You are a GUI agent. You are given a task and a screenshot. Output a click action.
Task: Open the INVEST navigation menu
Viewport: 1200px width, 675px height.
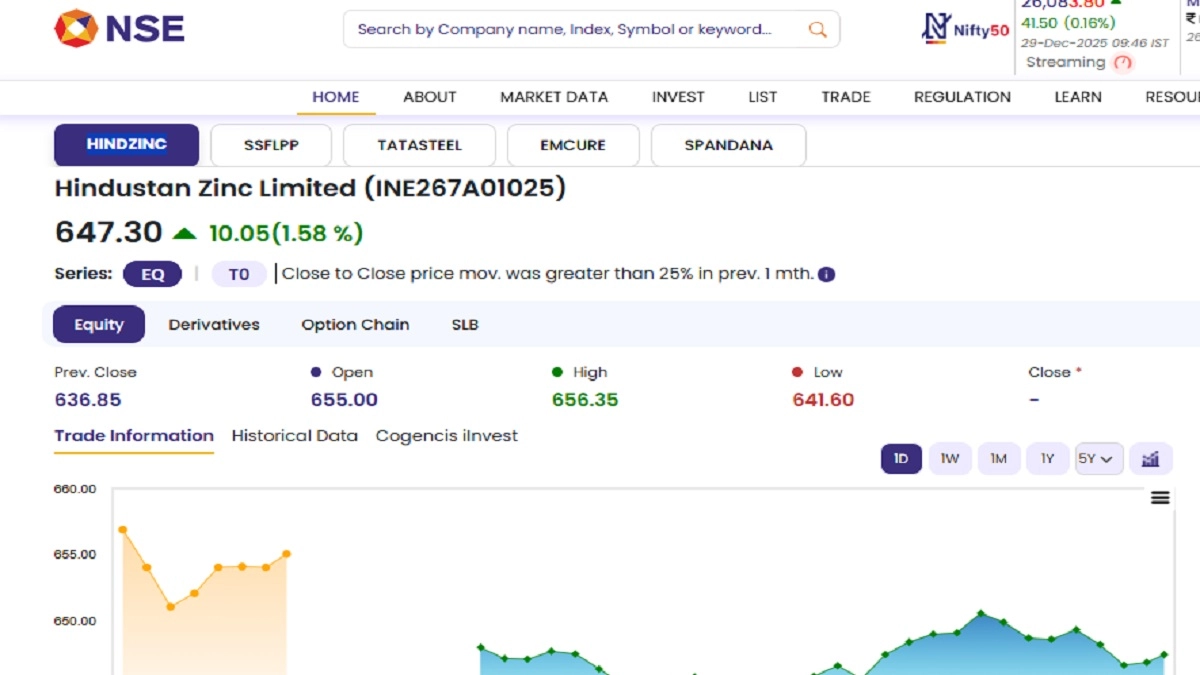point(678,97)
